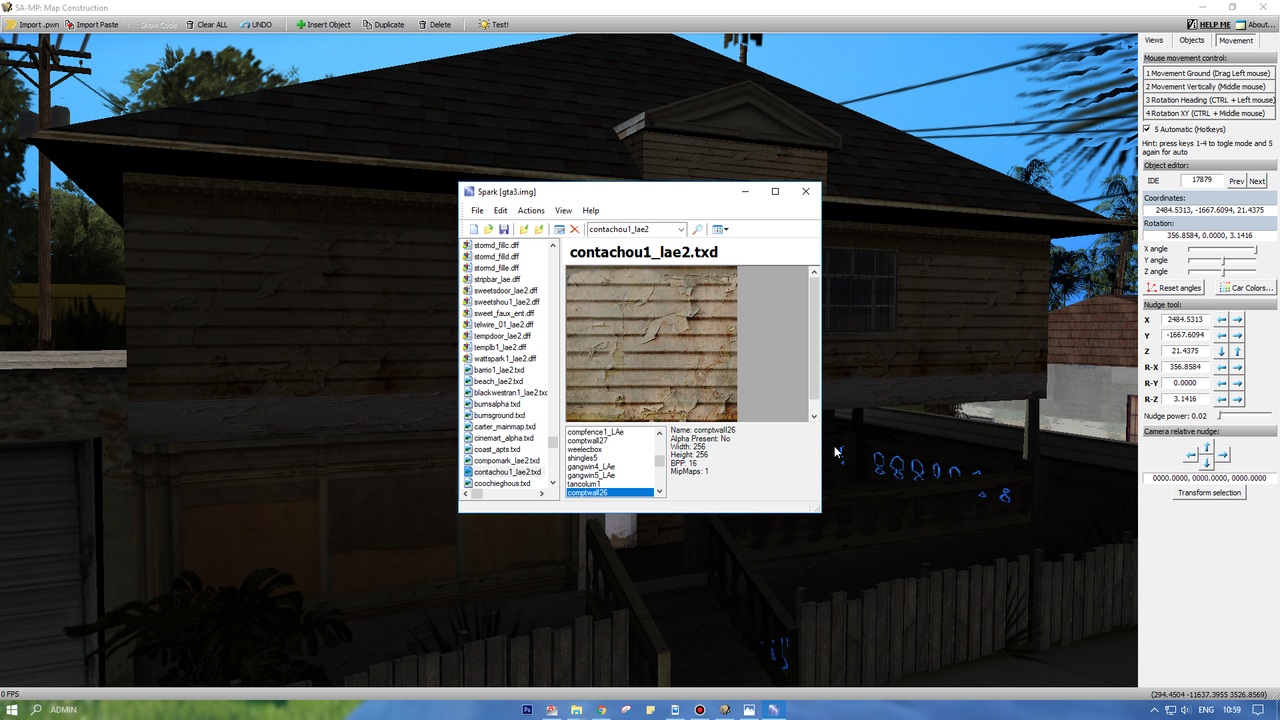The height and width of the screenshot is (720, 1280).
Task: Select carter_mainmap.txd in file list
Action: click(504, 427)
